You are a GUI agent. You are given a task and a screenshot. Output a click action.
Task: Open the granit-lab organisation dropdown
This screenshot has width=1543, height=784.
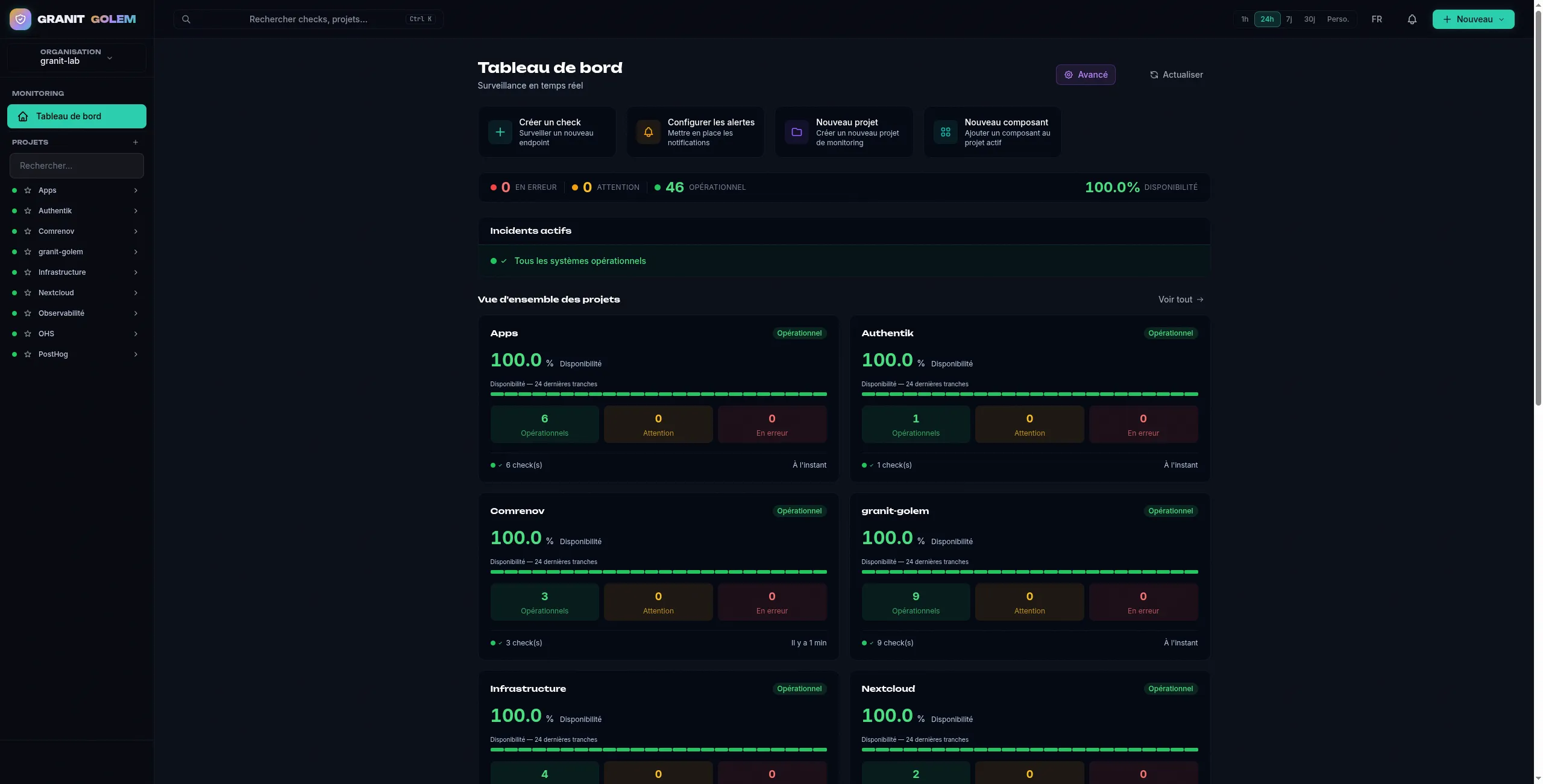tap(77, 57)
